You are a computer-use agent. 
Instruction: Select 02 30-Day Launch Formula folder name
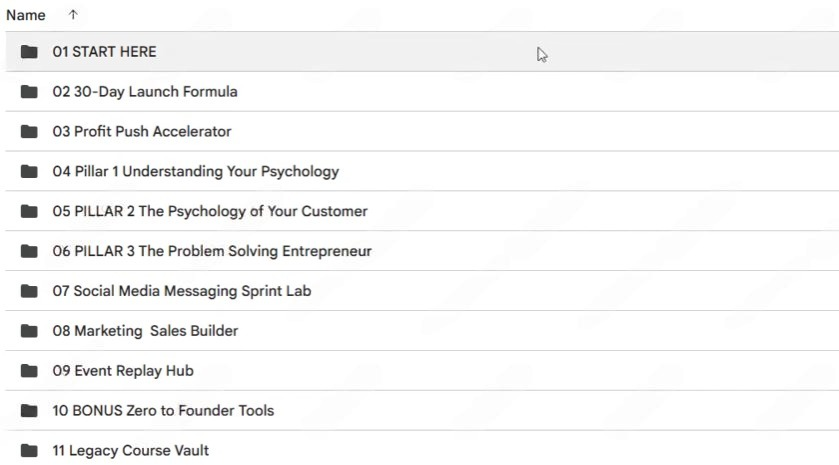pos(145,92)
